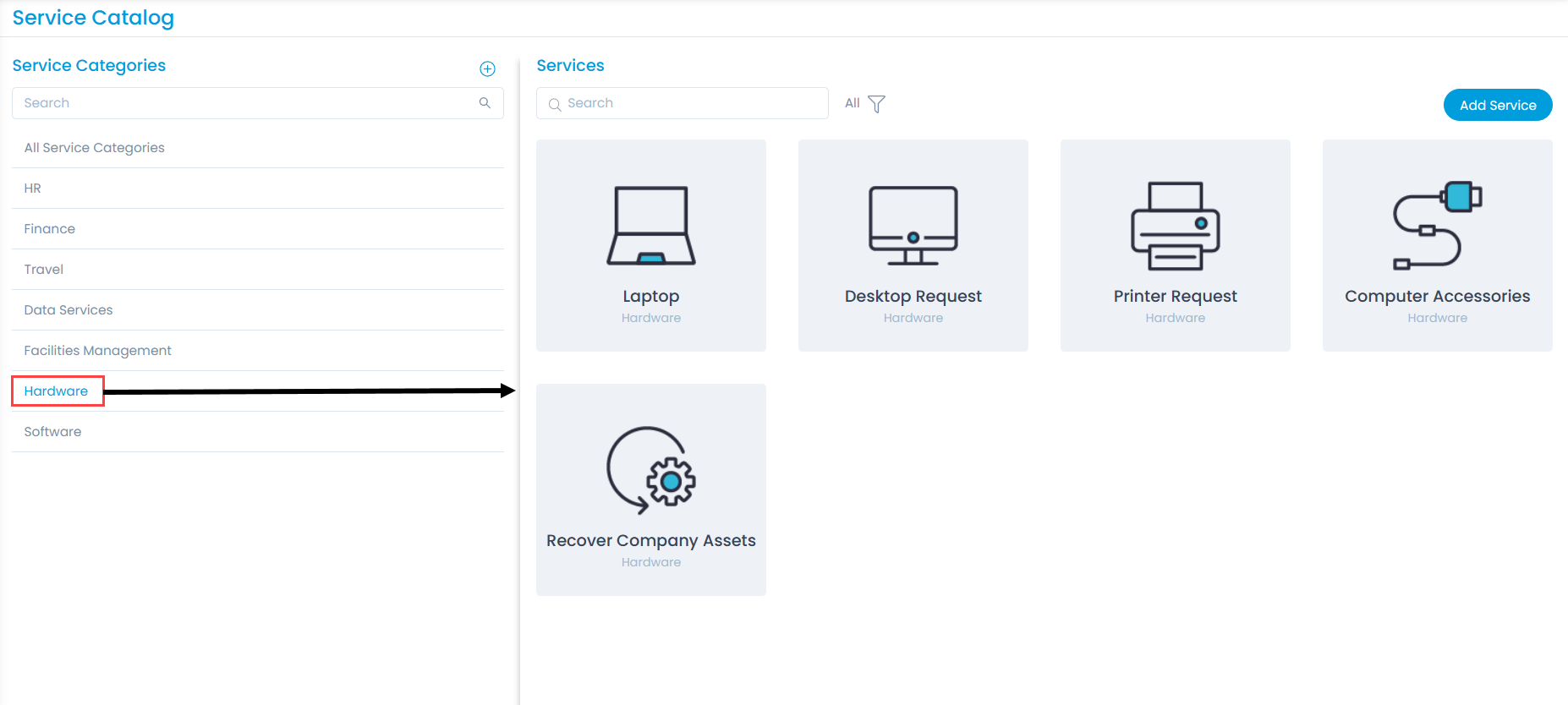Click into the Services search box
The image size is (1568, 705).
coord(689,103)
